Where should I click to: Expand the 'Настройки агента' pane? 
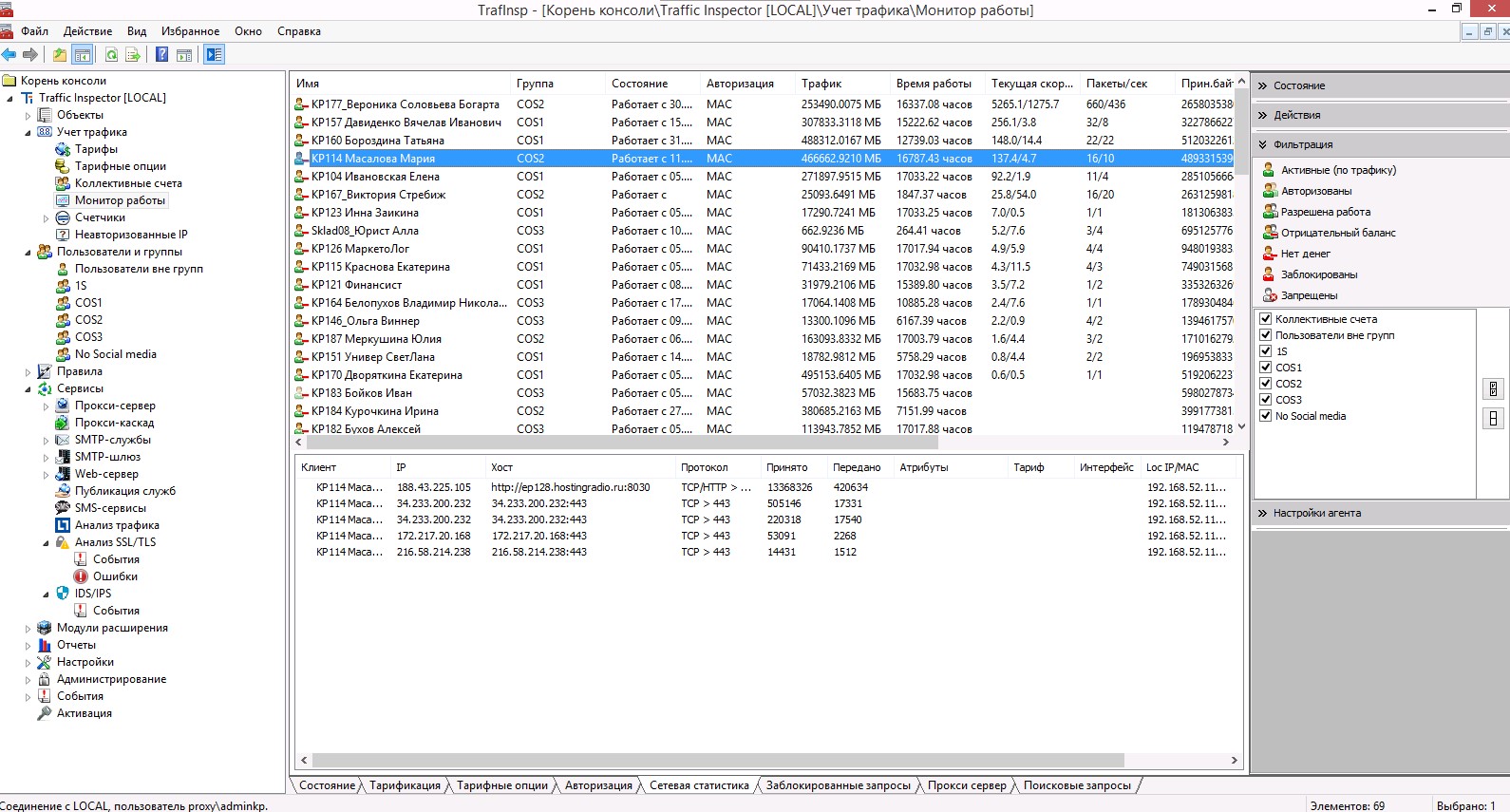(1381, 513)
